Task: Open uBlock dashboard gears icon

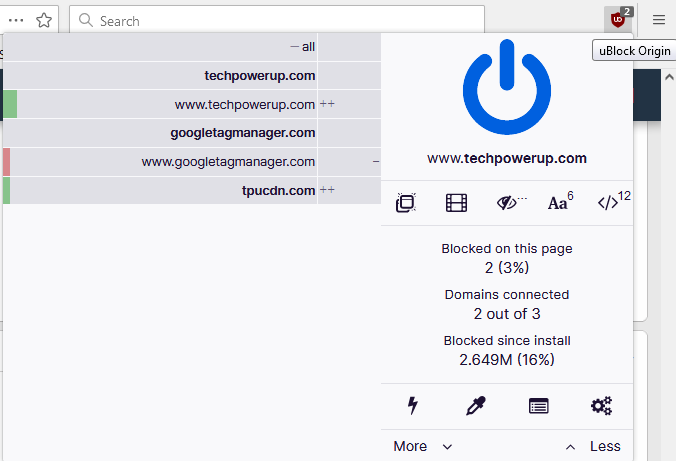Action: pyautogui.click(x=601, y=406)
